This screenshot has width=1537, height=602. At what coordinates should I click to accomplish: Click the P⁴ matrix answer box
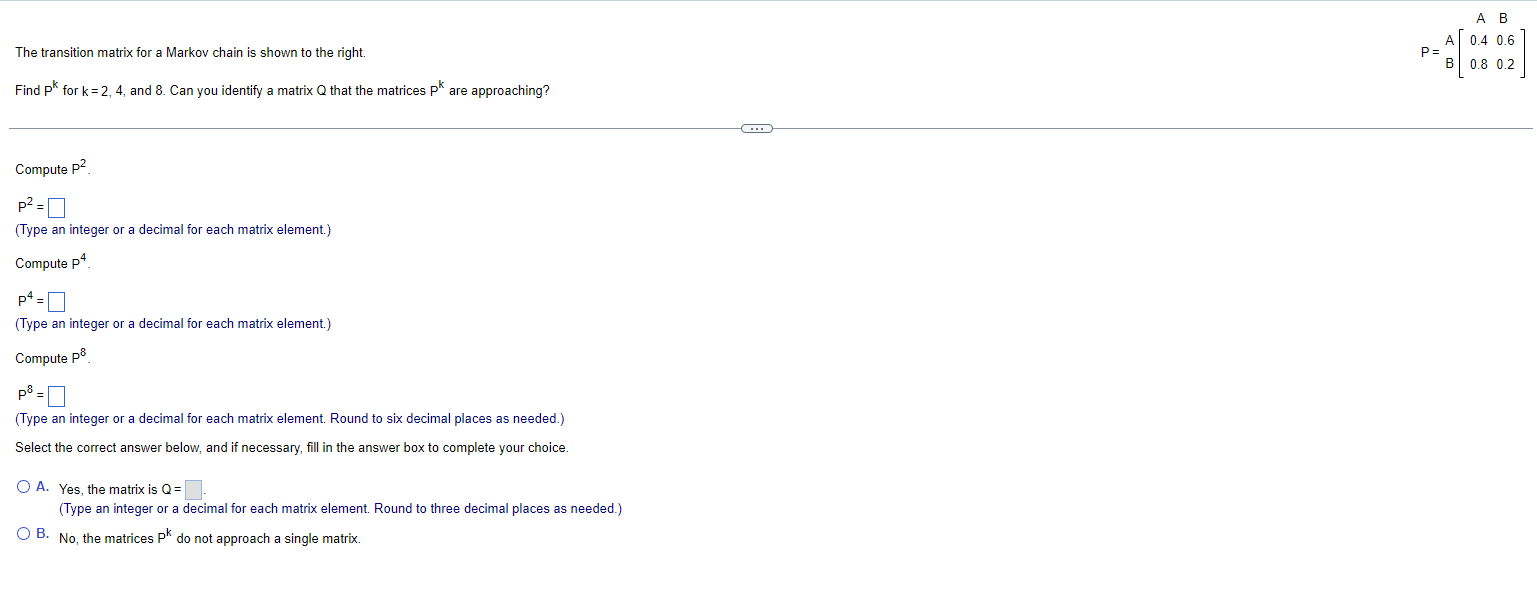pyautogui.click(x=57, y=301)
